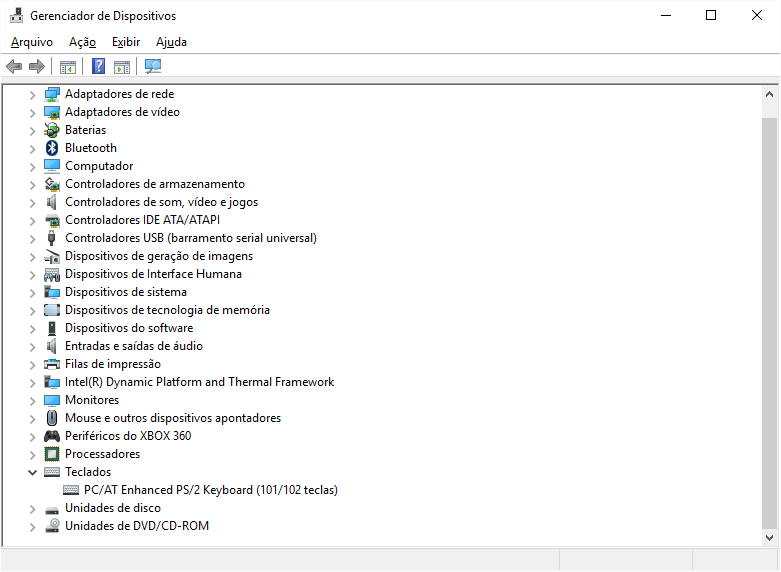Maximize the Gerenciador de Dispositivos window
This screenshot has height=572, width=781.
pyautogui.click(x=711, y=15)
